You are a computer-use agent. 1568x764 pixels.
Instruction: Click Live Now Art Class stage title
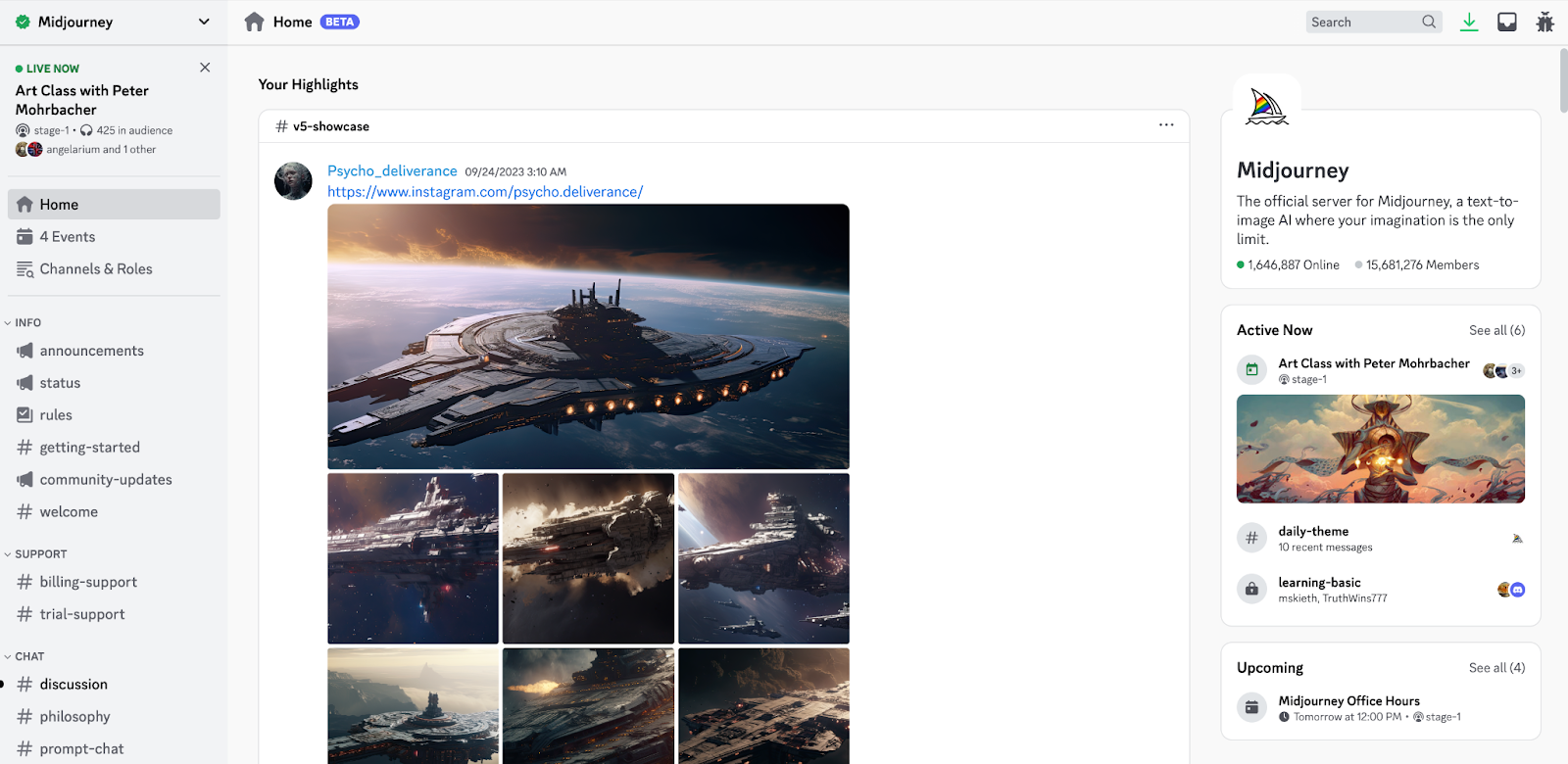click(82, 100)
